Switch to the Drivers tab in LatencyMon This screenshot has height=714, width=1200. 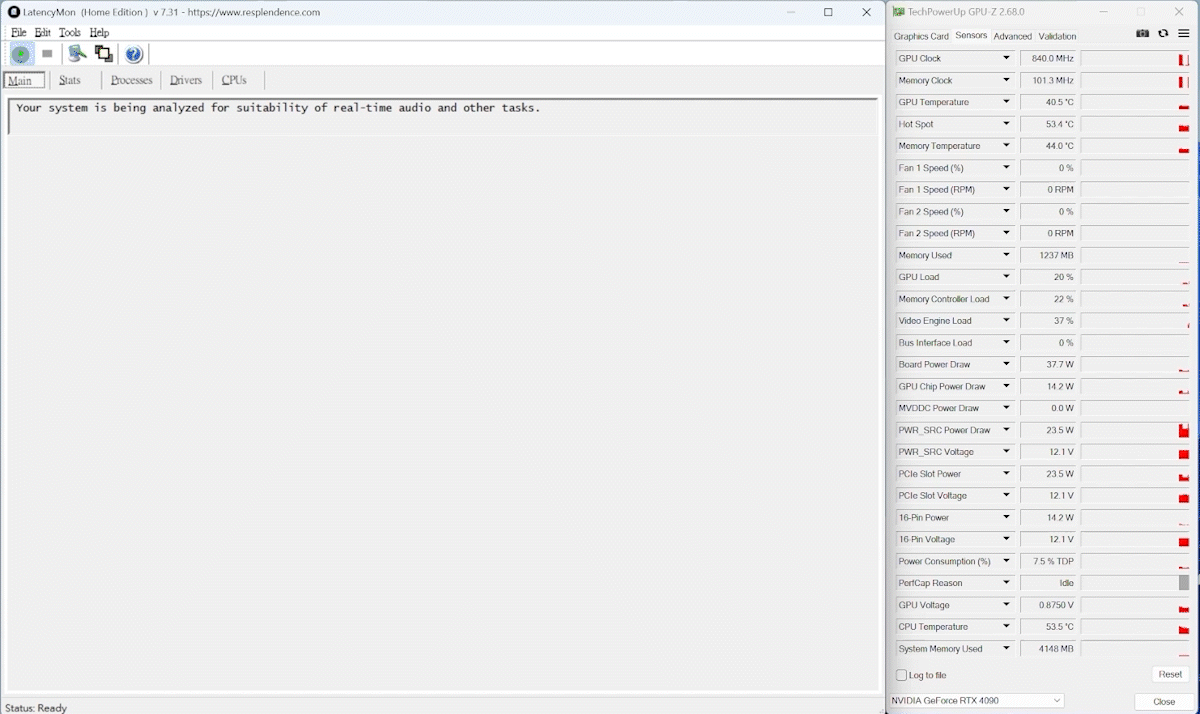(x=186, y=80)
